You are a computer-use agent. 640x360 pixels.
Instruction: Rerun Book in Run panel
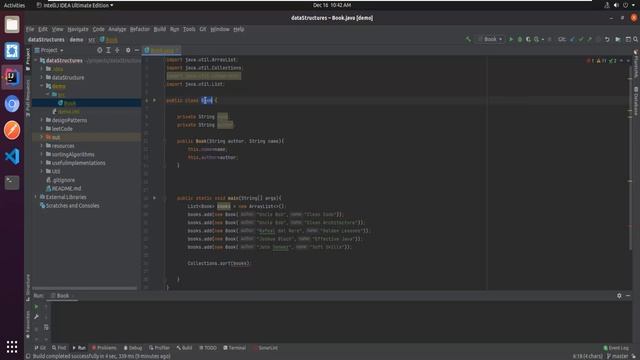click(x=36, y=306)
